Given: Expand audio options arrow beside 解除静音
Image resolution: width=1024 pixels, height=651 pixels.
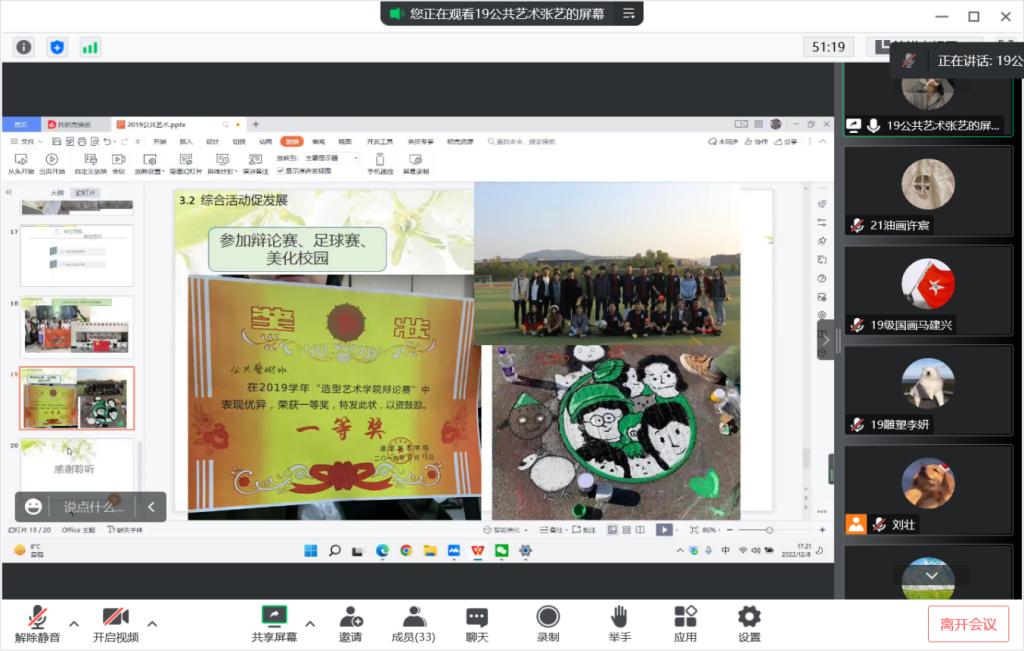Looking at the screenshot, I should point(74,624).
